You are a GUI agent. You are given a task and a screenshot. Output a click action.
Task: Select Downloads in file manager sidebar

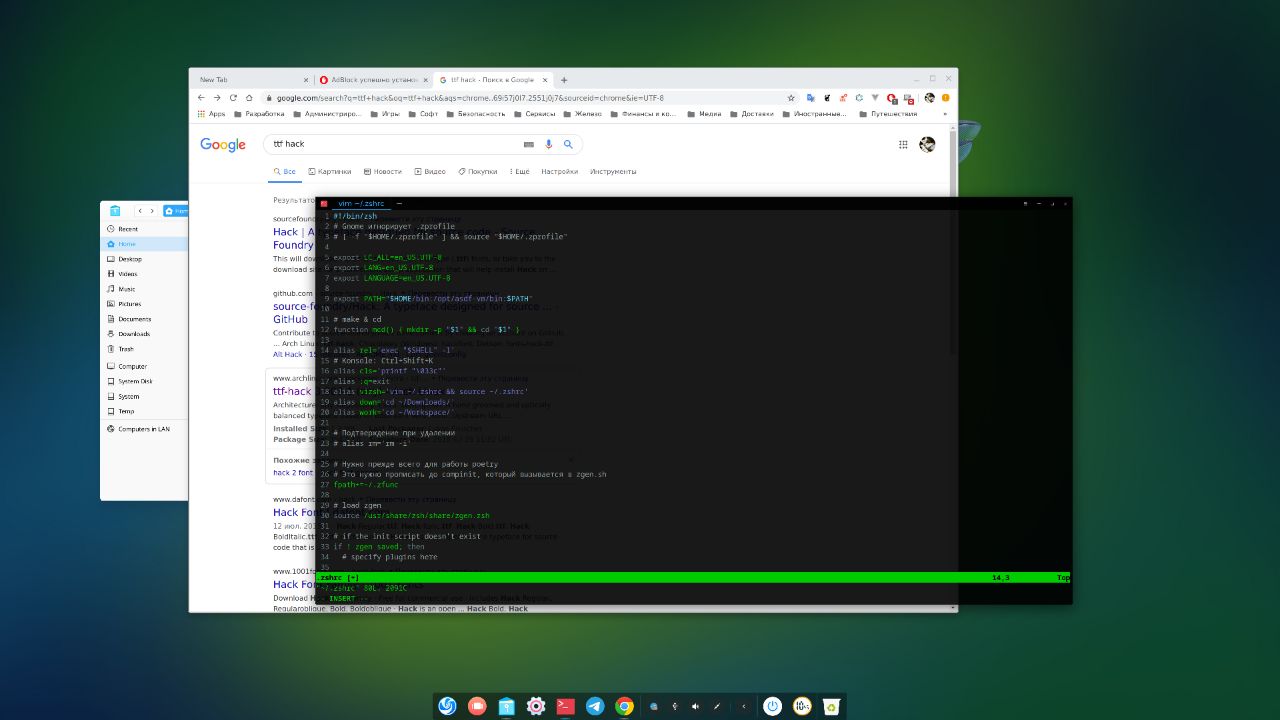144,334
